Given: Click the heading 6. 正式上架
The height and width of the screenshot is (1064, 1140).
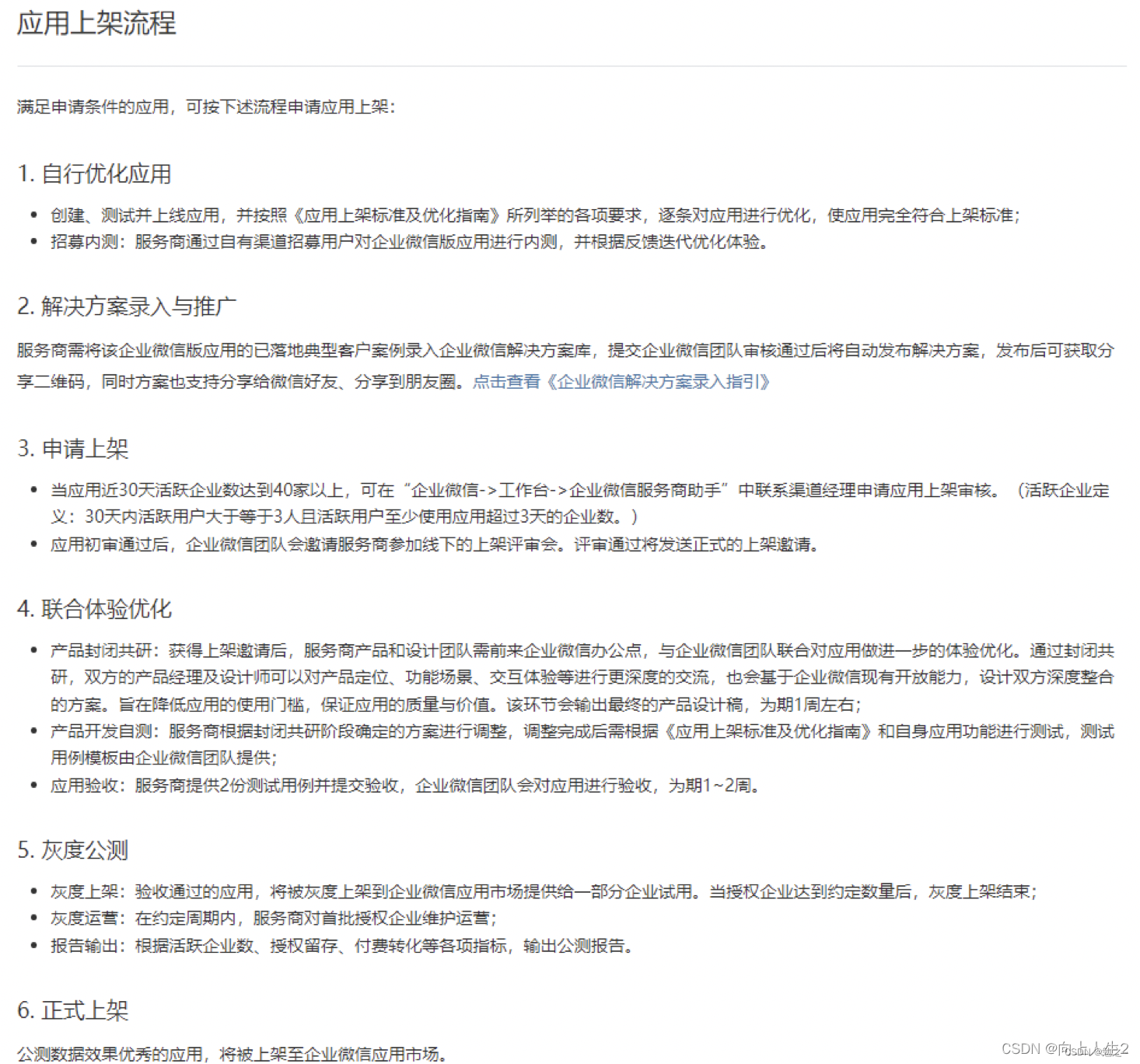Looking at the screenshot, I should pyautogui.click(x=72, y=1010).
